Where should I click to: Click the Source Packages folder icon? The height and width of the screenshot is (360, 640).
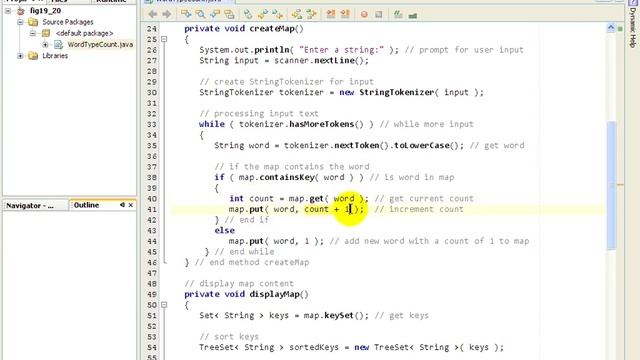click(33, 22)
